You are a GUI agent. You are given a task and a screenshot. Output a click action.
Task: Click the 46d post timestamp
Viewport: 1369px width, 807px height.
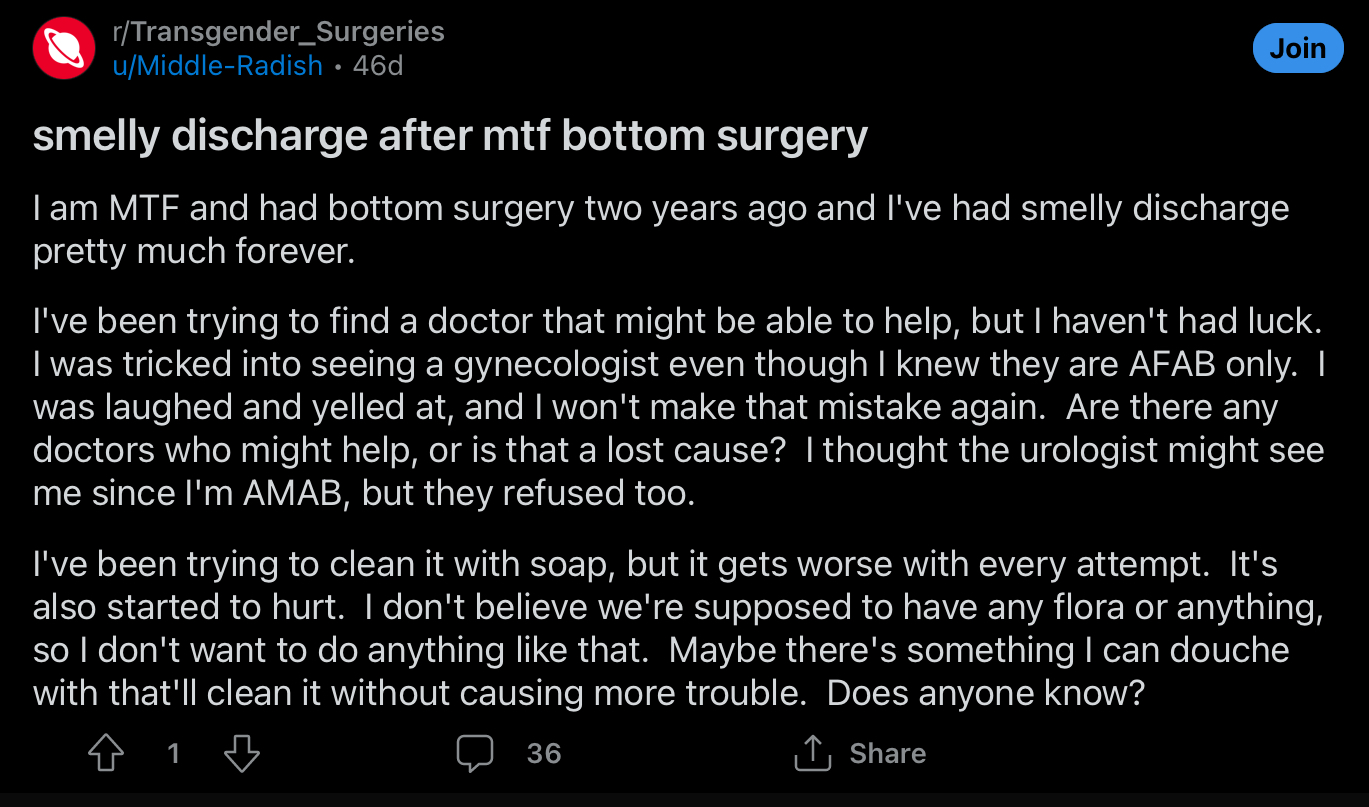pos(379,66)
